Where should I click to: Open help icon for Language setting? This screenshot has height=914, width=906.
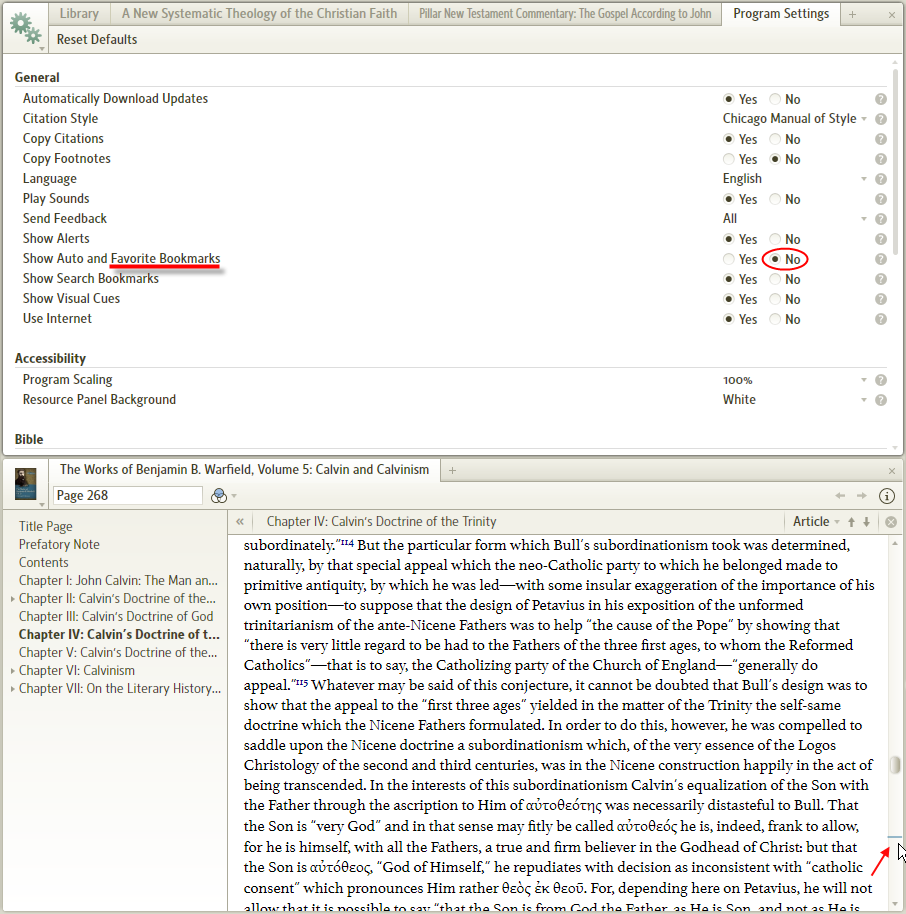point(881,179)
